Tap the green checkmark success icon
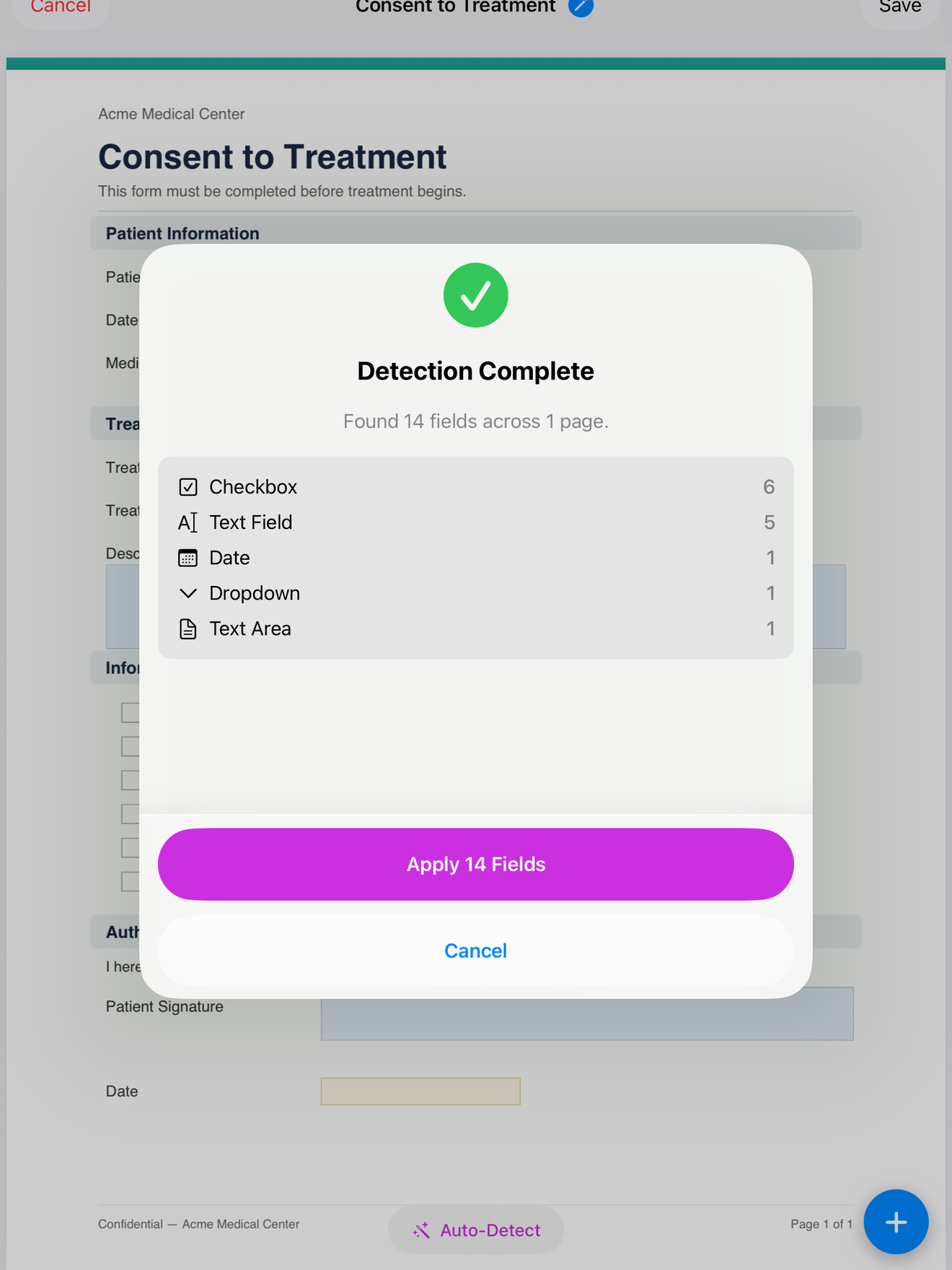The height and width of the screenshot is (1270, 952). 475,294
